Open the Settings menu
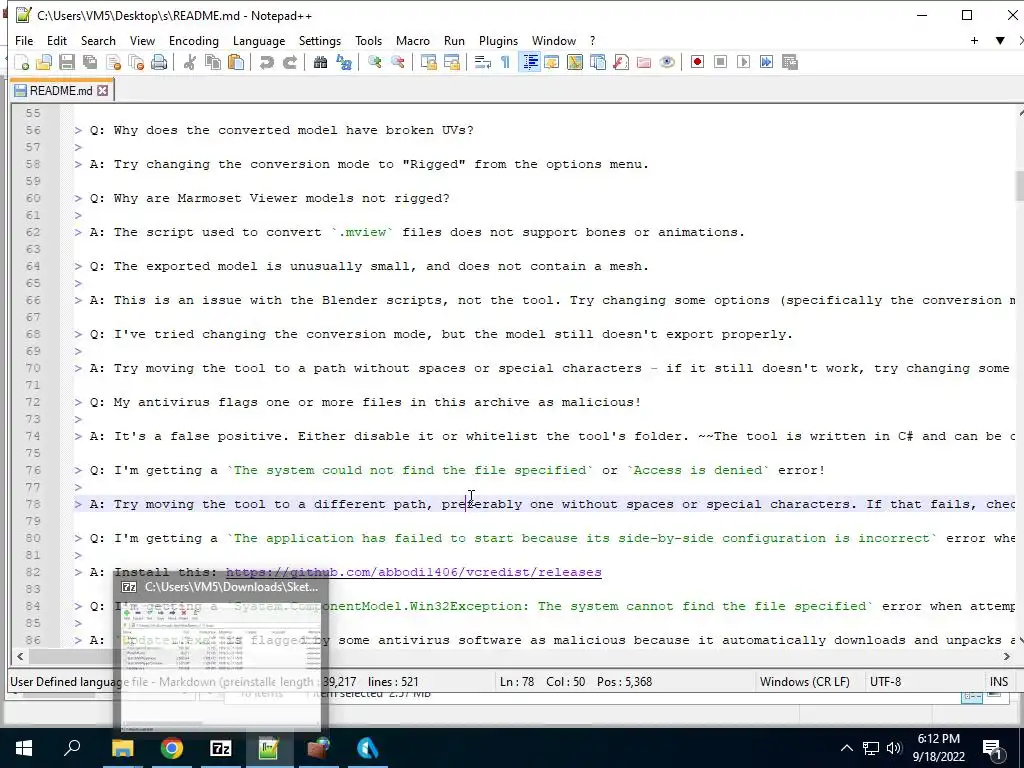The image size is (1024, 768). point(320,40)
